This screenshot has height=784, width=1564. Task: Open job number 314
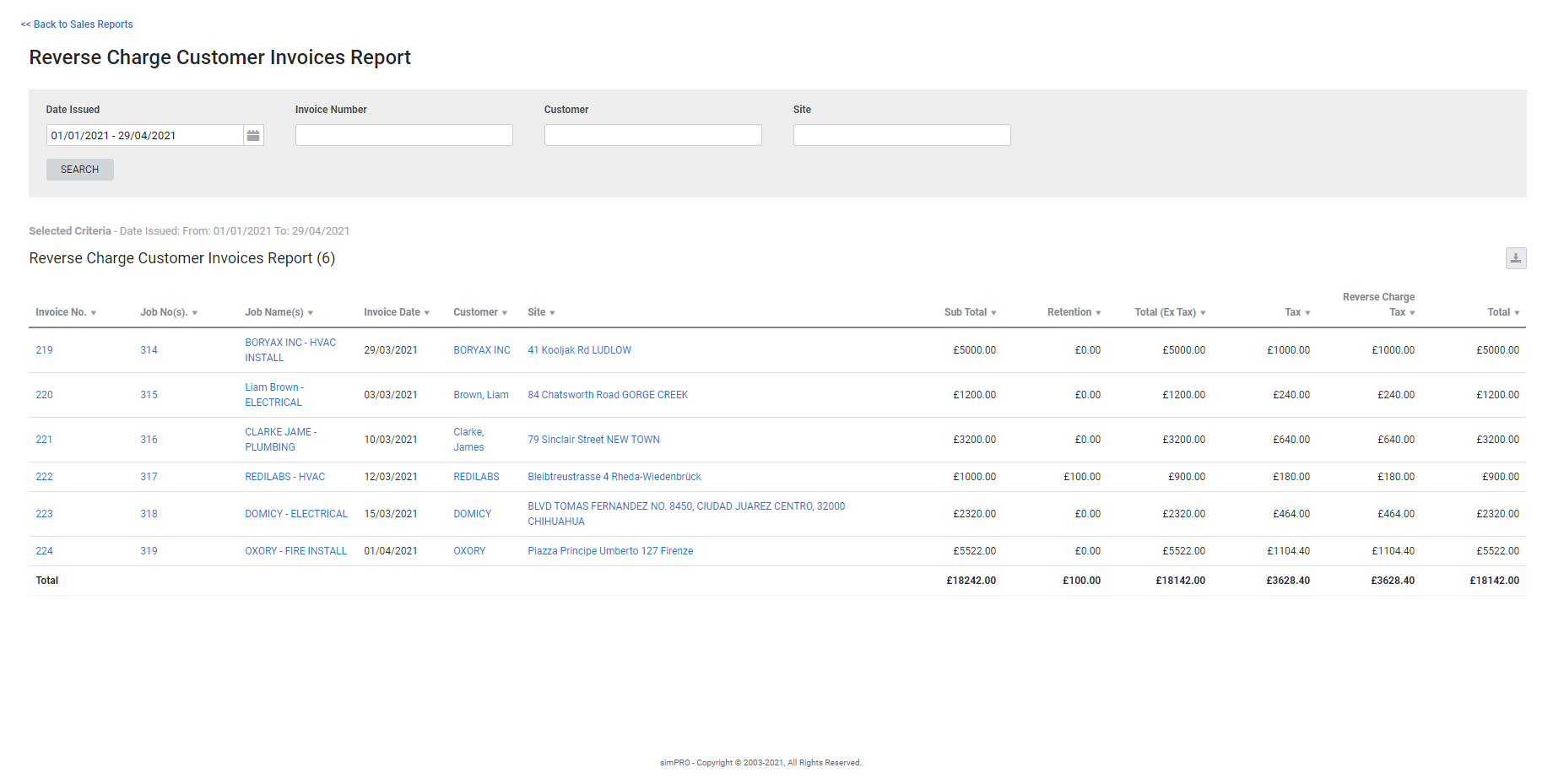(x=149, y=350)
